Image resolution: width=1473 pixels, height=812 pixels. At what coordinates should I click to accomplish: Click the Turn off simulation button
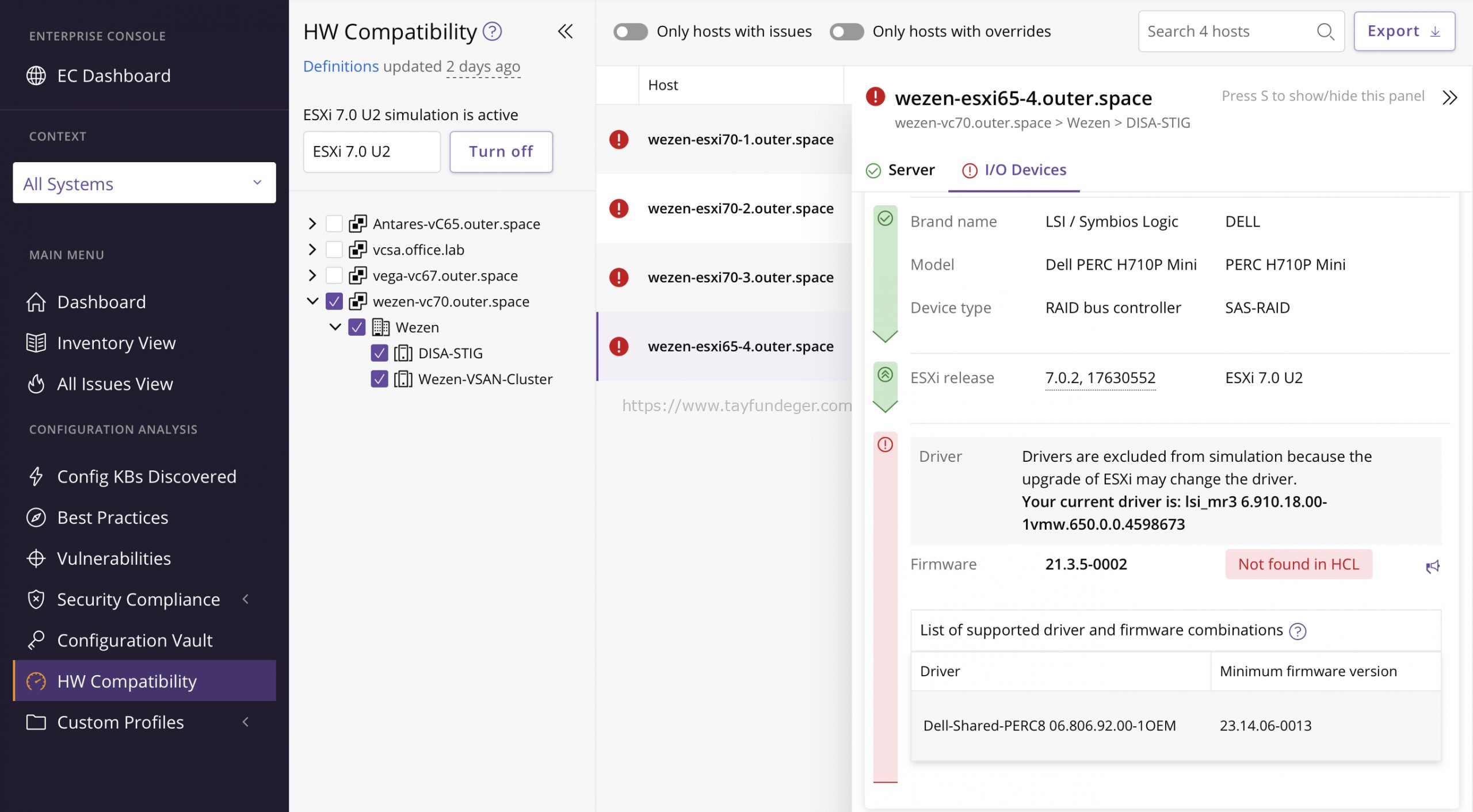coord(501,152)
